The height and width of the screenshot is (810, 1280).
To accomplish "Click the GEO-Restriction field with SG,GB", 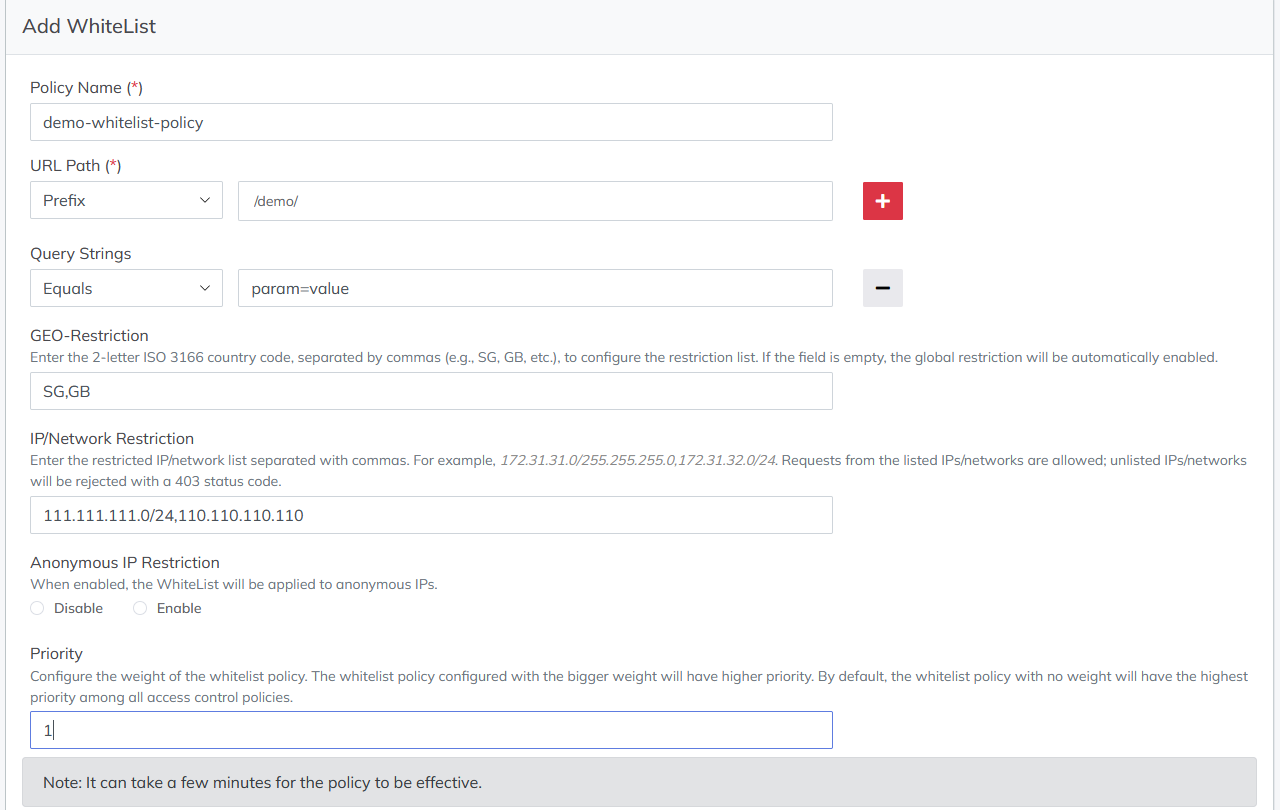I will (431, 391).
